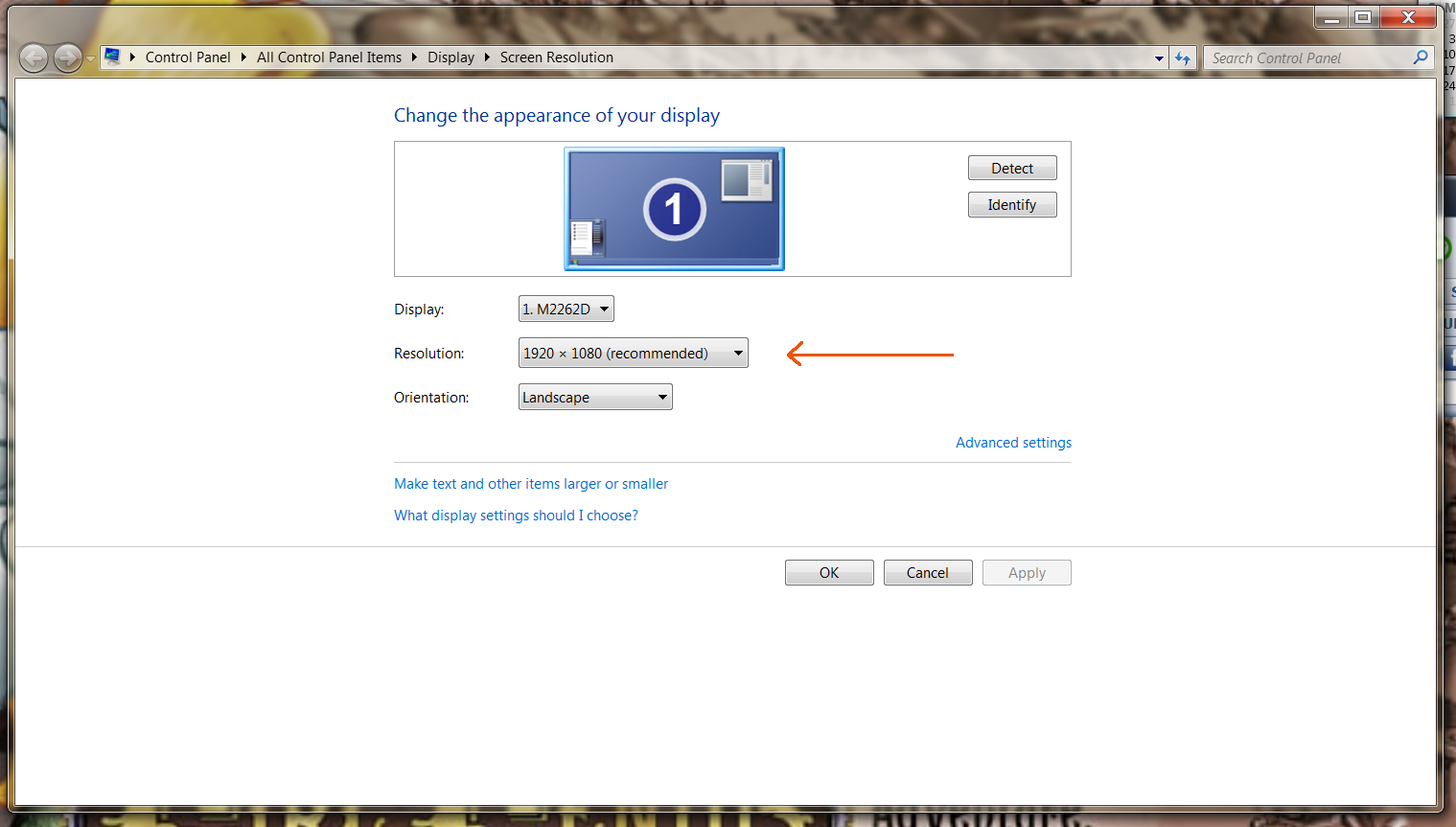1456x827 pixels.
Task: Click the Control Panel icon in address bar
Action: (112, 57)
